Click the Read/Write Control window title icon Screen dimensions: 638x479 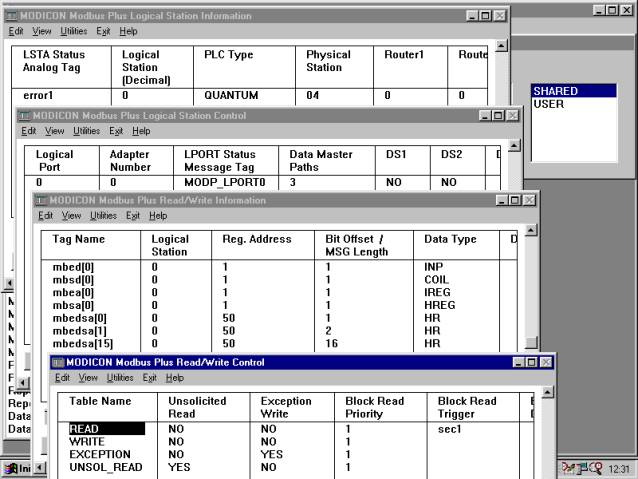coord(58,362)
